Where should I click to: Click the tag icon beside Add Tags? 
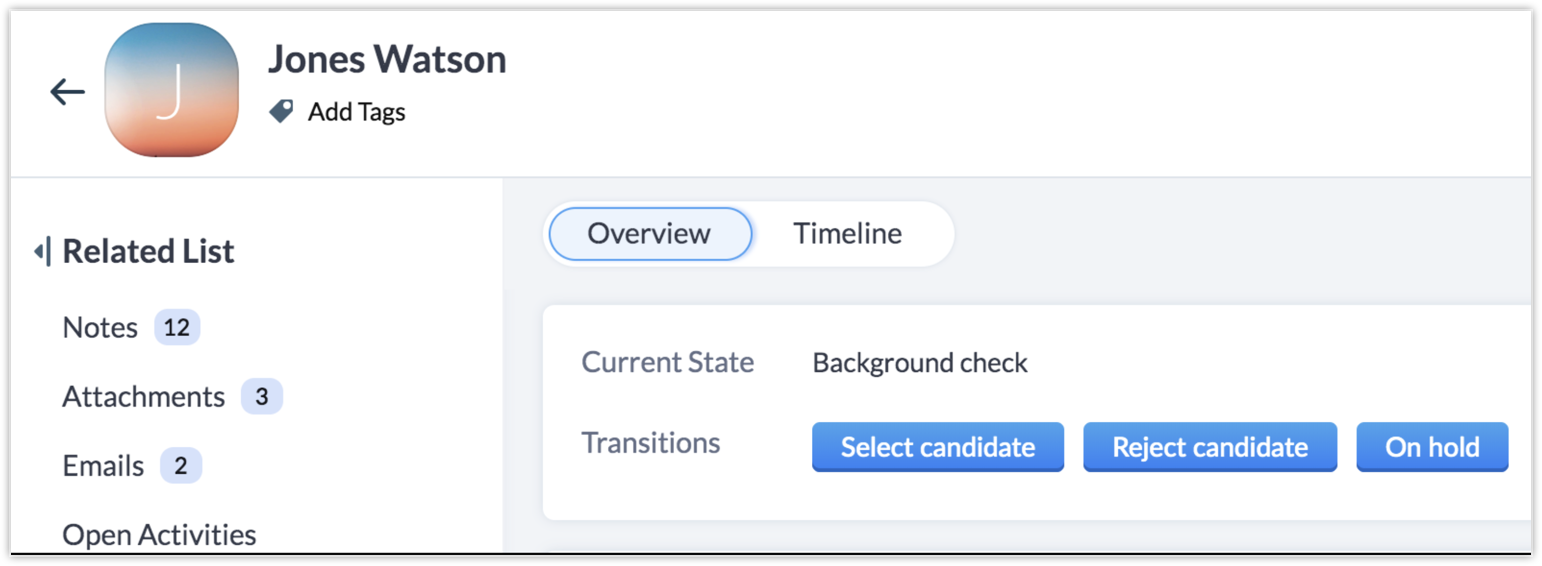point(282,112)
